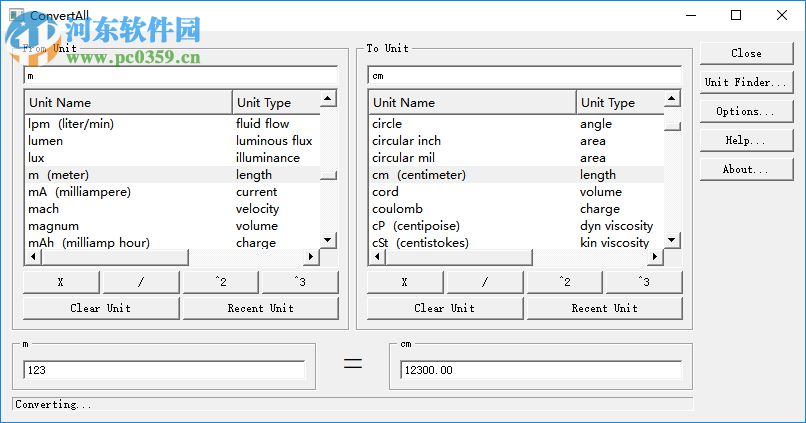Click Clear Unit under From Unit
Screen dimensions: 806x423
click(101, 308)
